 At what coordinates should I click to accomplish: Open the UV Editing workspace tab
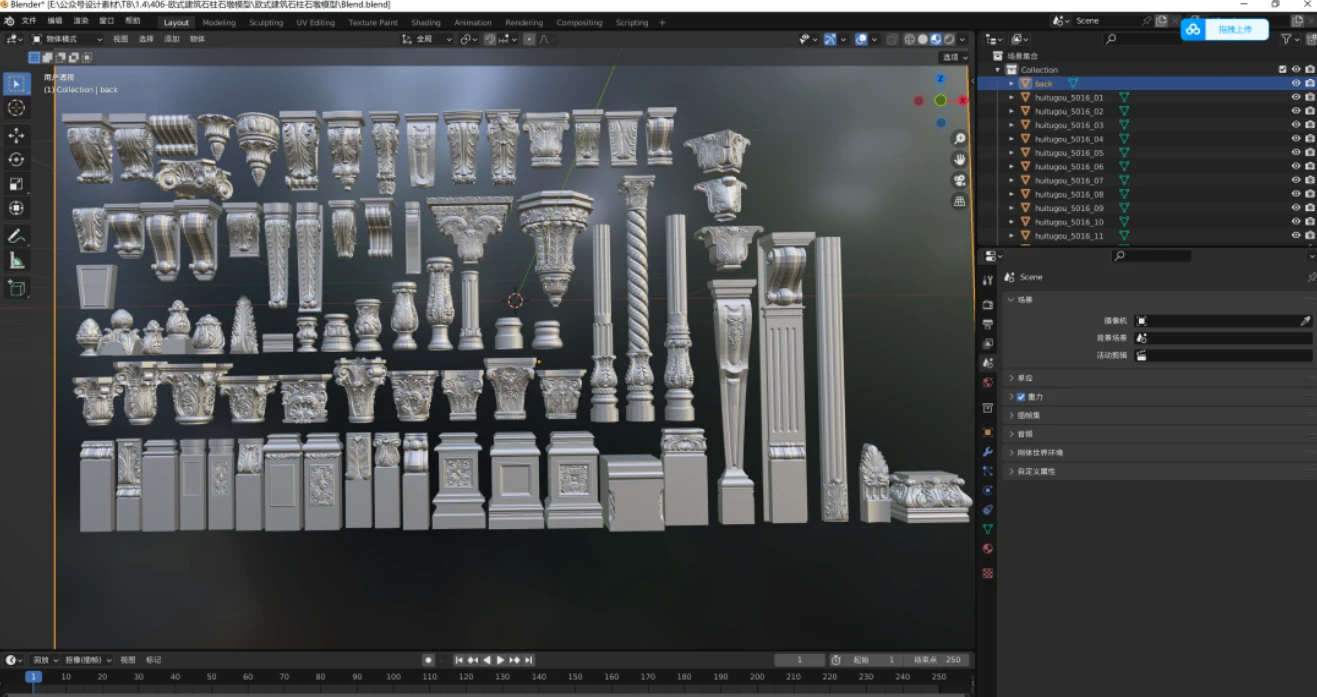[x=315, y=22]
